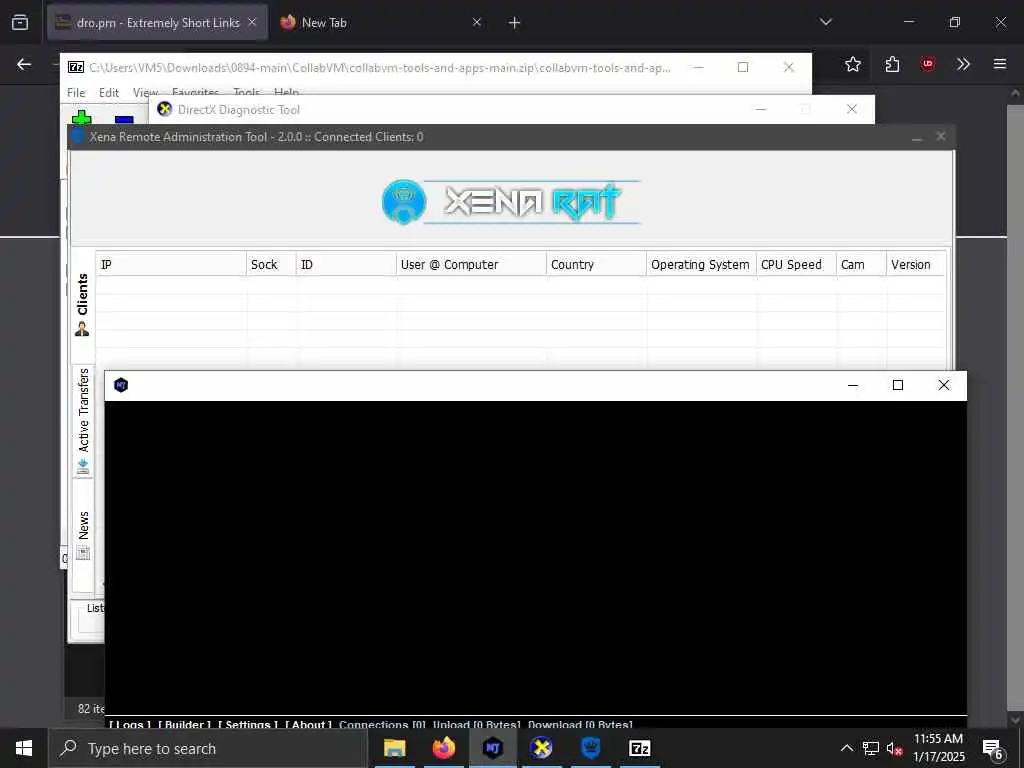This screenshot has height=768, width=1024.
Task: Sort by the CPU Speed column header
Action: (x=796, y=264)
